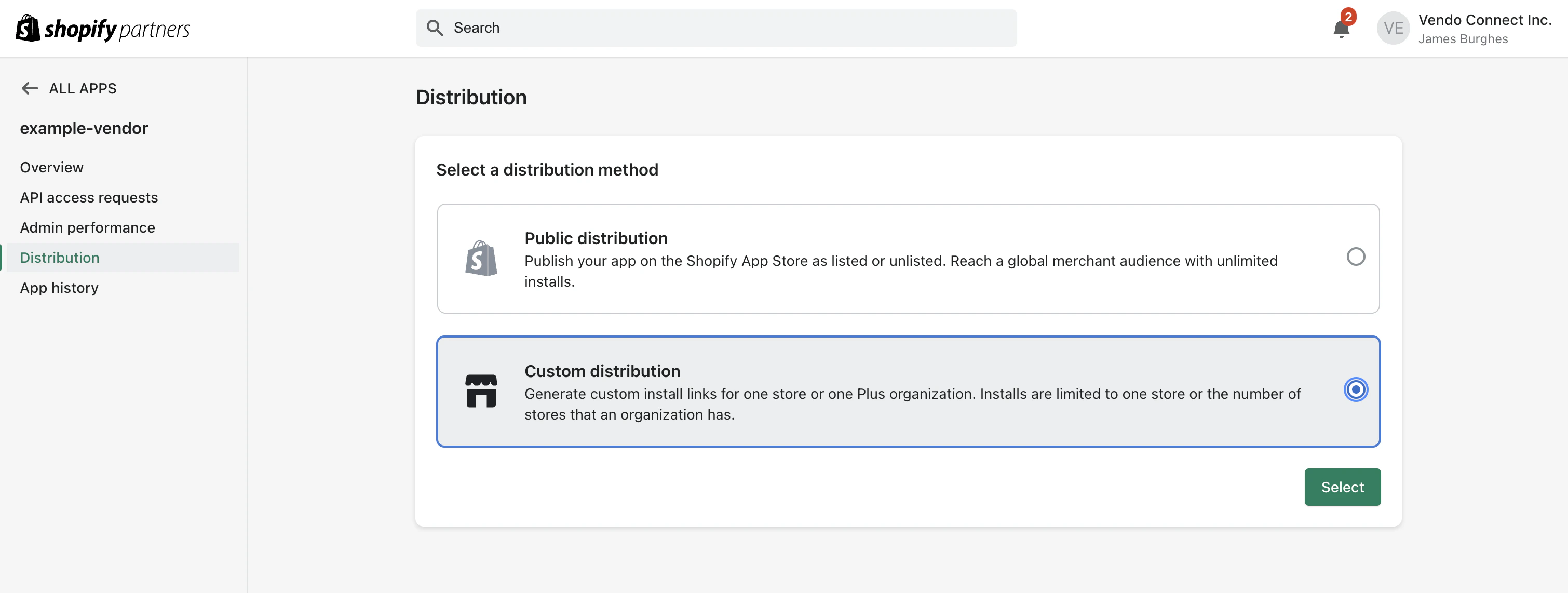Open Admin performance in sidebar
This screenshot has height=593, width=1568.
tap(88, 228)
